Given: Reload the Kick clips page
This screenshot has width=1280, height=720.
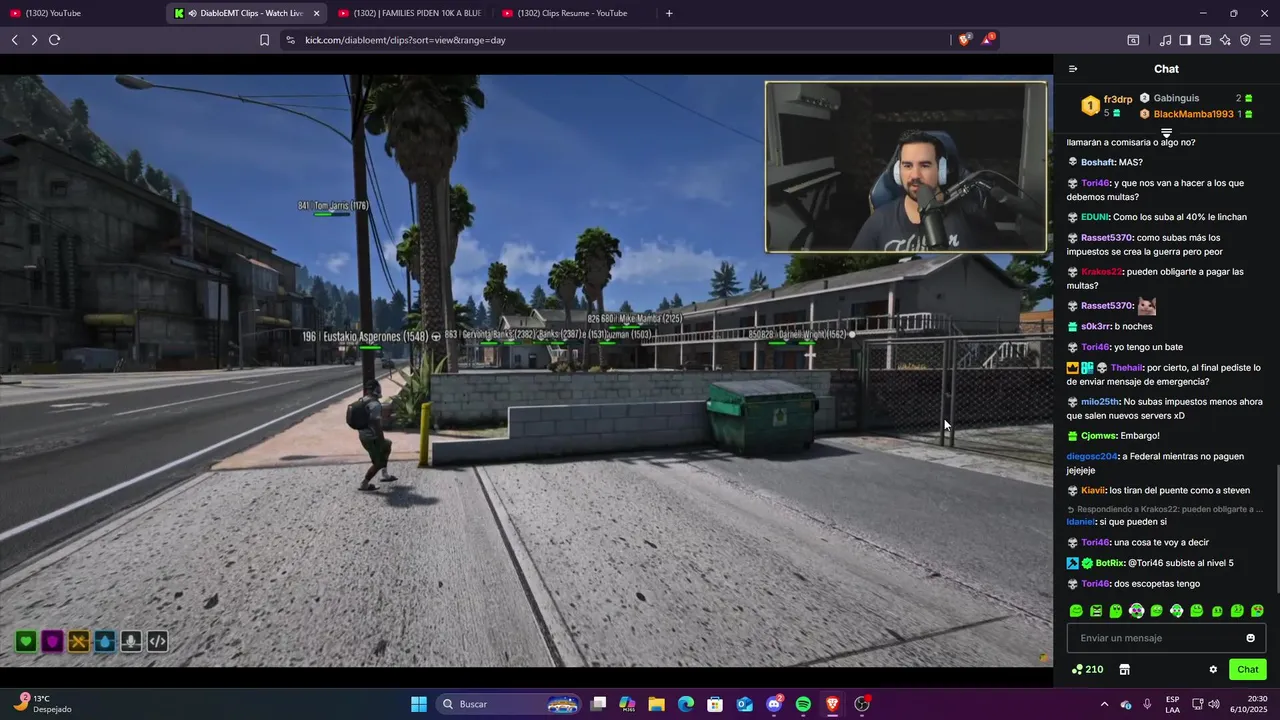Looking at the screenshot, I should 54,40.
